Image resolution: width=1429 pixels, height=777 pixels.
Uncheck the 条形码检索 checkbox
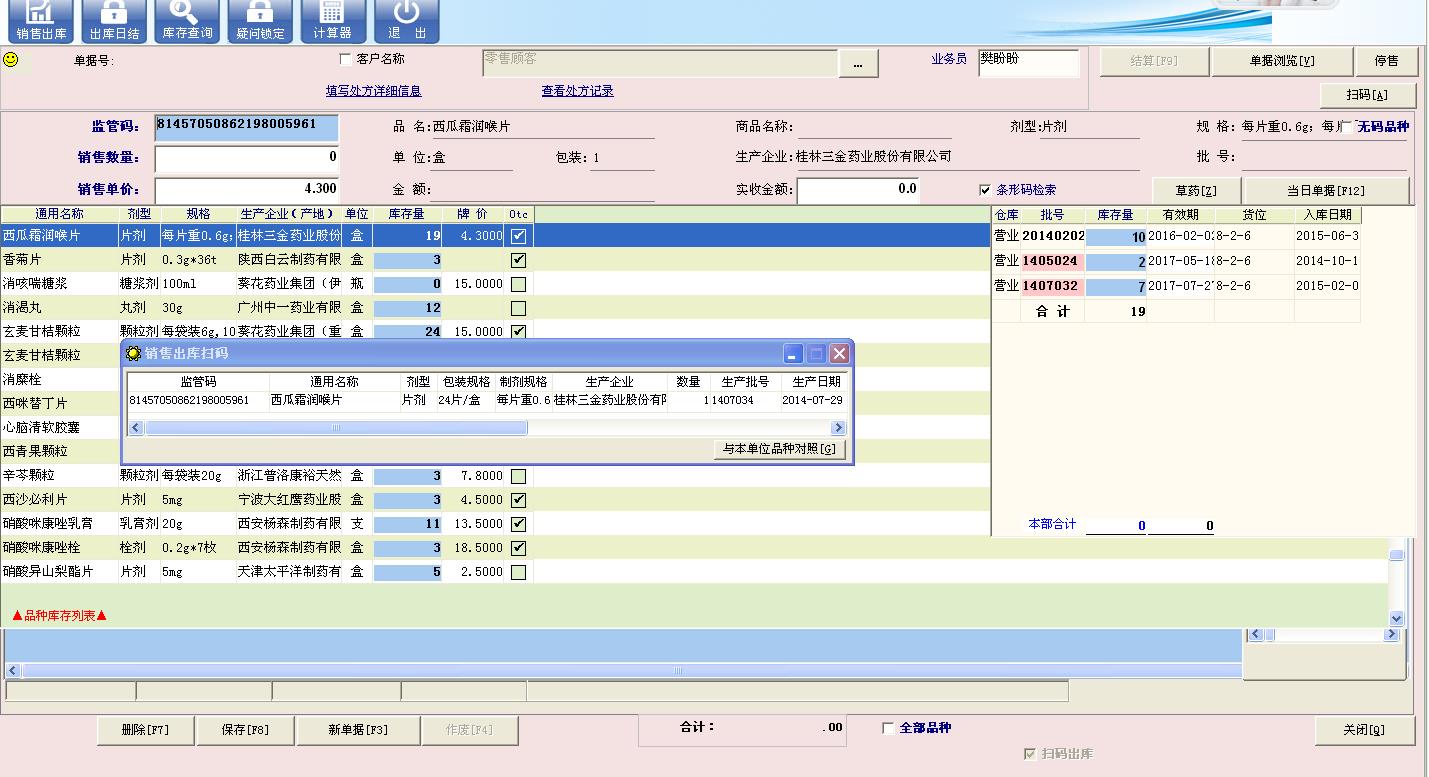click(985, 190)
